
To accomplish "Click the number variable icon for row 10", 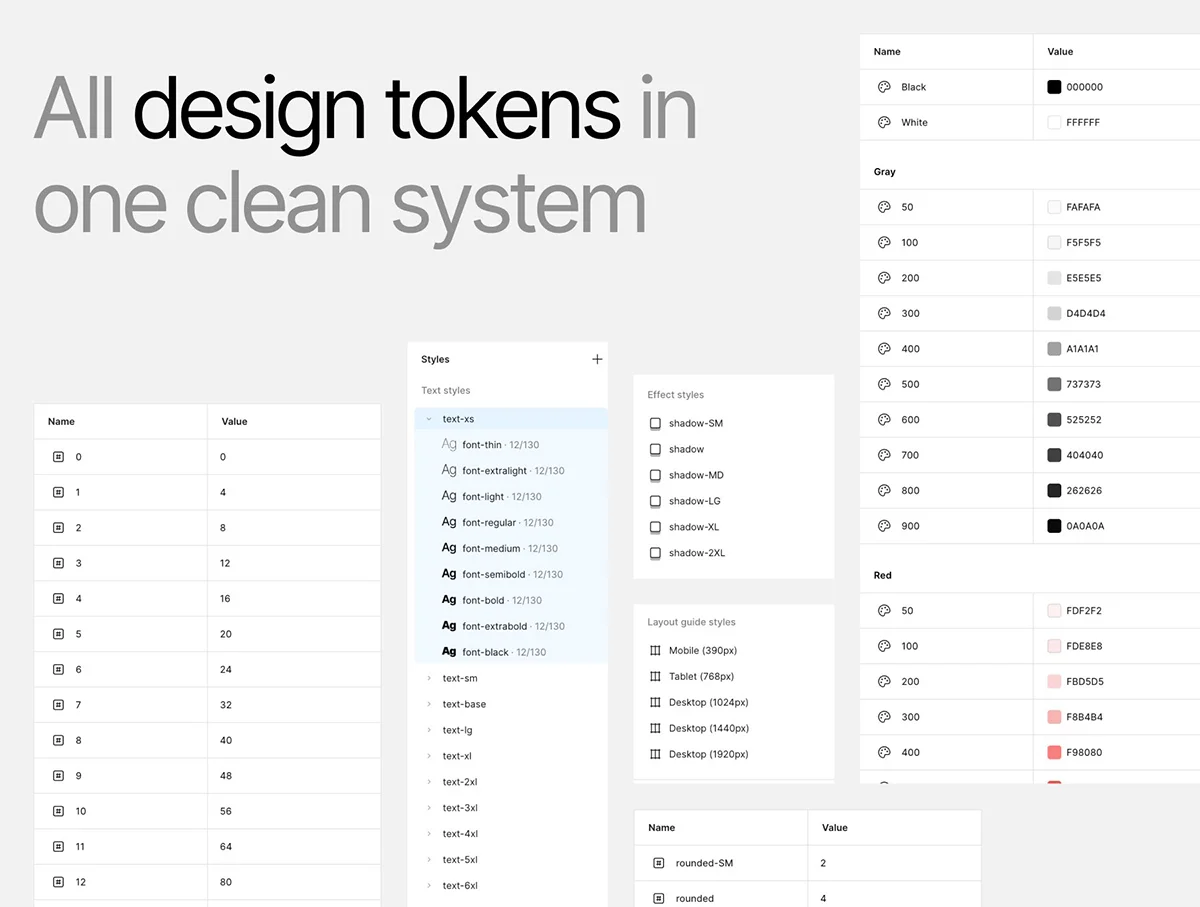I will tap(58, 811).
